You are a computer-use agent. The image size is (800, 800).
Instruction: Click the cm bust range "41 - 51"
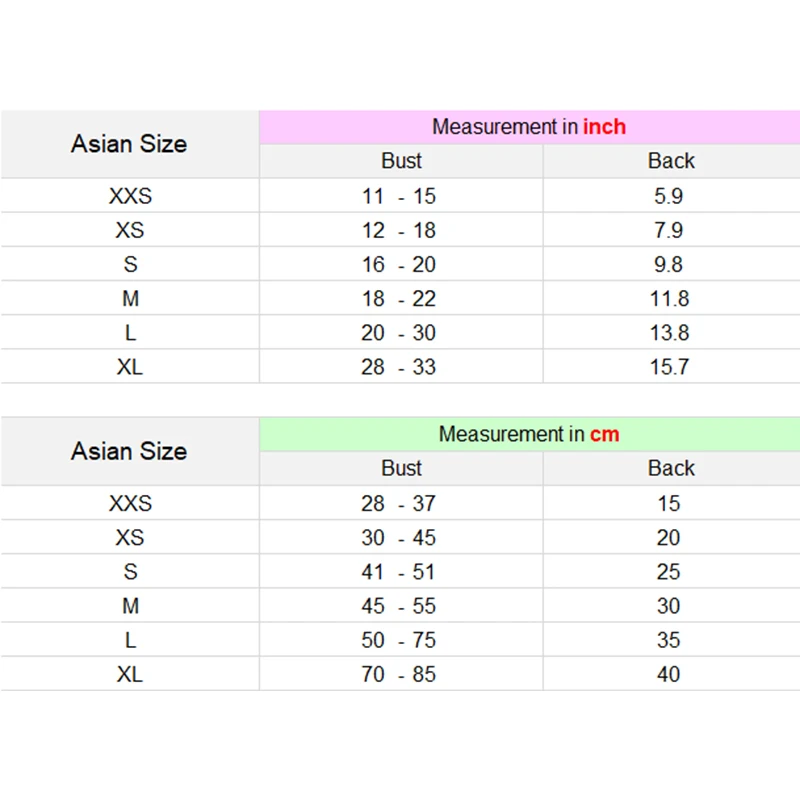(399, 571)
